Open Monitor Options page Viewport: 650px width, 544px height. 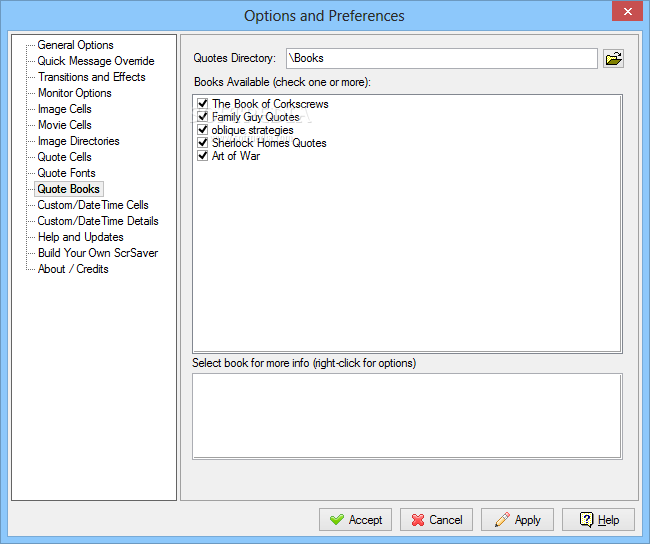(x=75, y=93)
